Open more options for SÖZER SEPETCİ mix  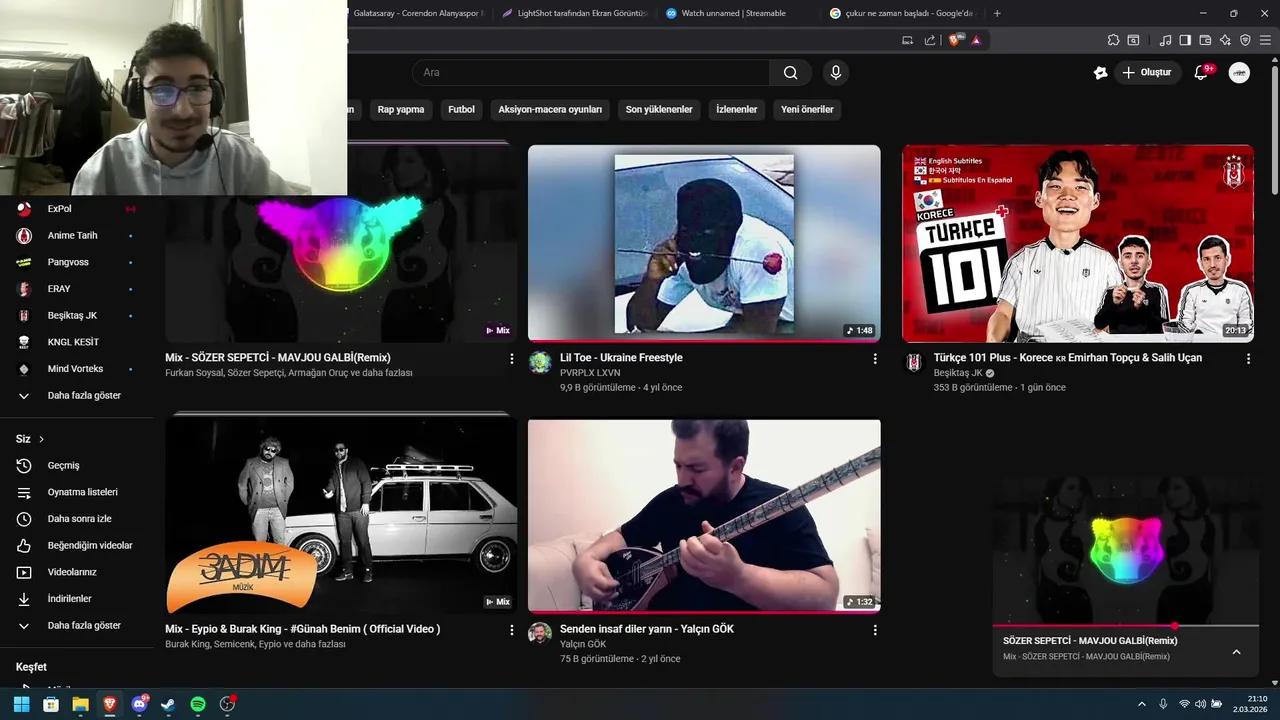tap(512, 358)
